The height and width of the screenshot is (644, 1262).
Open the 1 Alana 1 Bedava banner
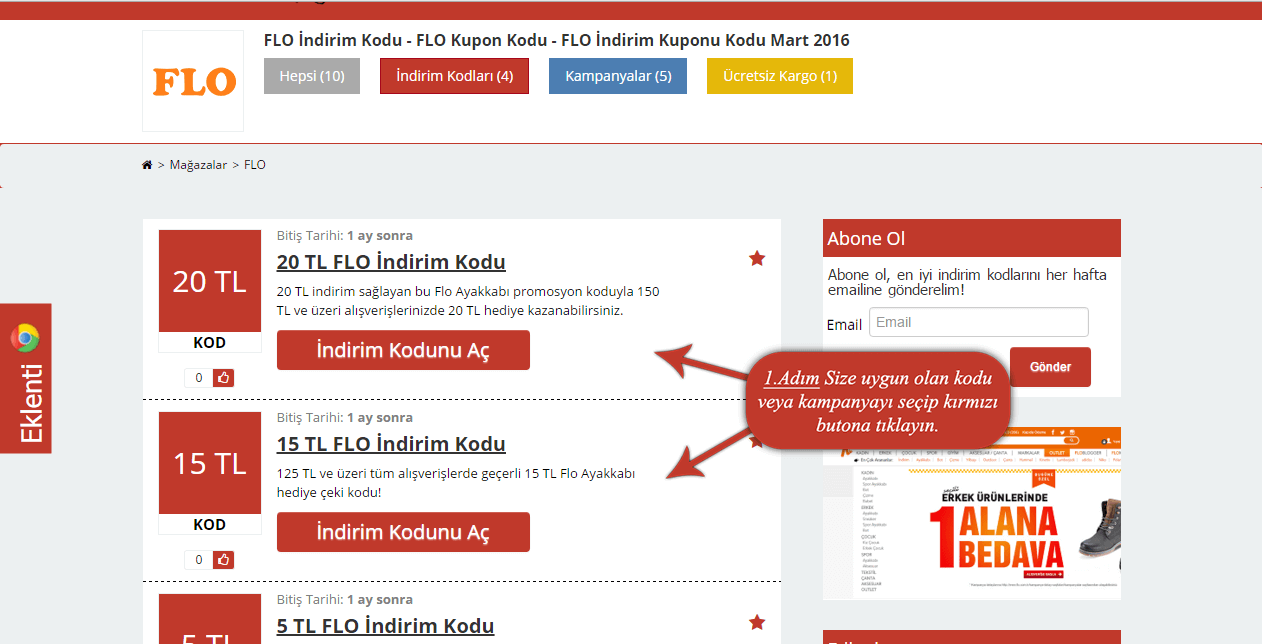(972, 513)
